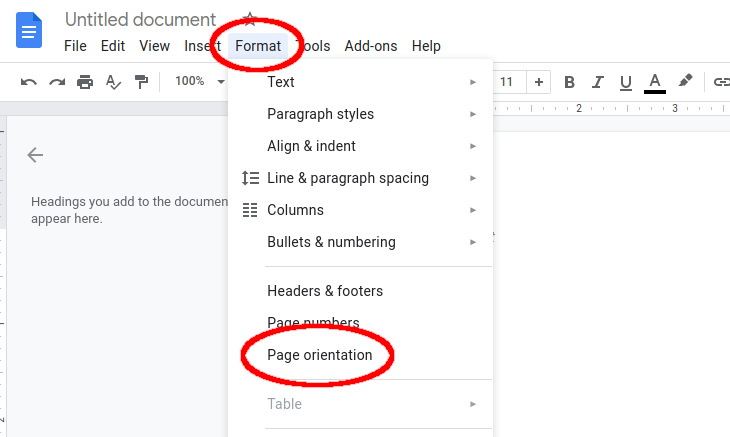Toggle Underline formatting
Screen dimensions: 730x437
coord(626,82)
